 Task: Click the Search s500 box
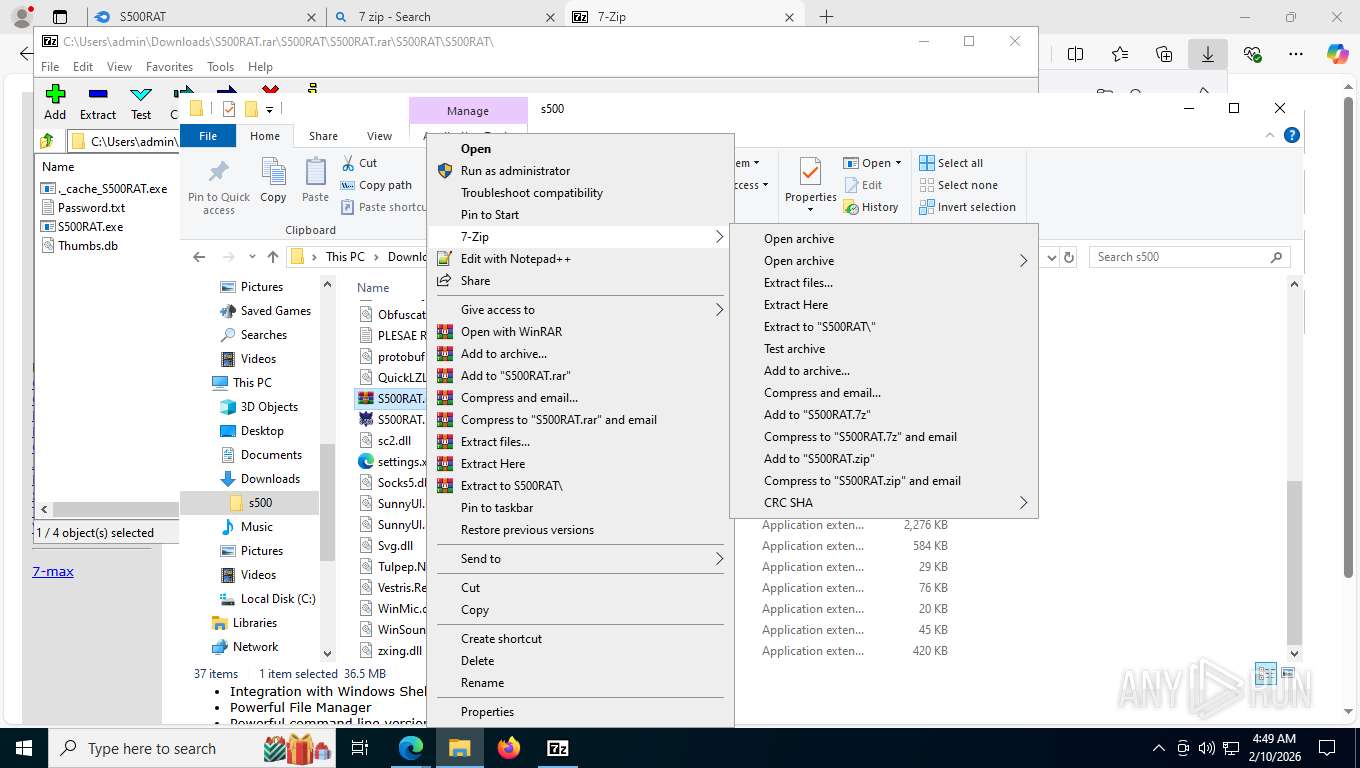1189,257
